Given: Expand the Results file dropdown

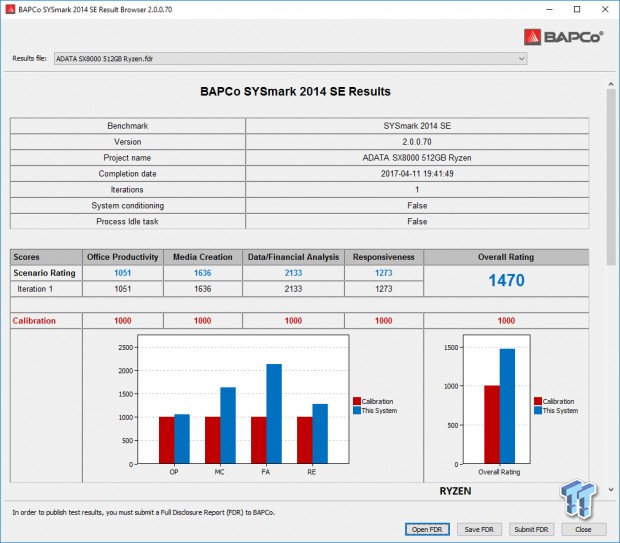Looking at the screenshot, I should pos(519,59).
